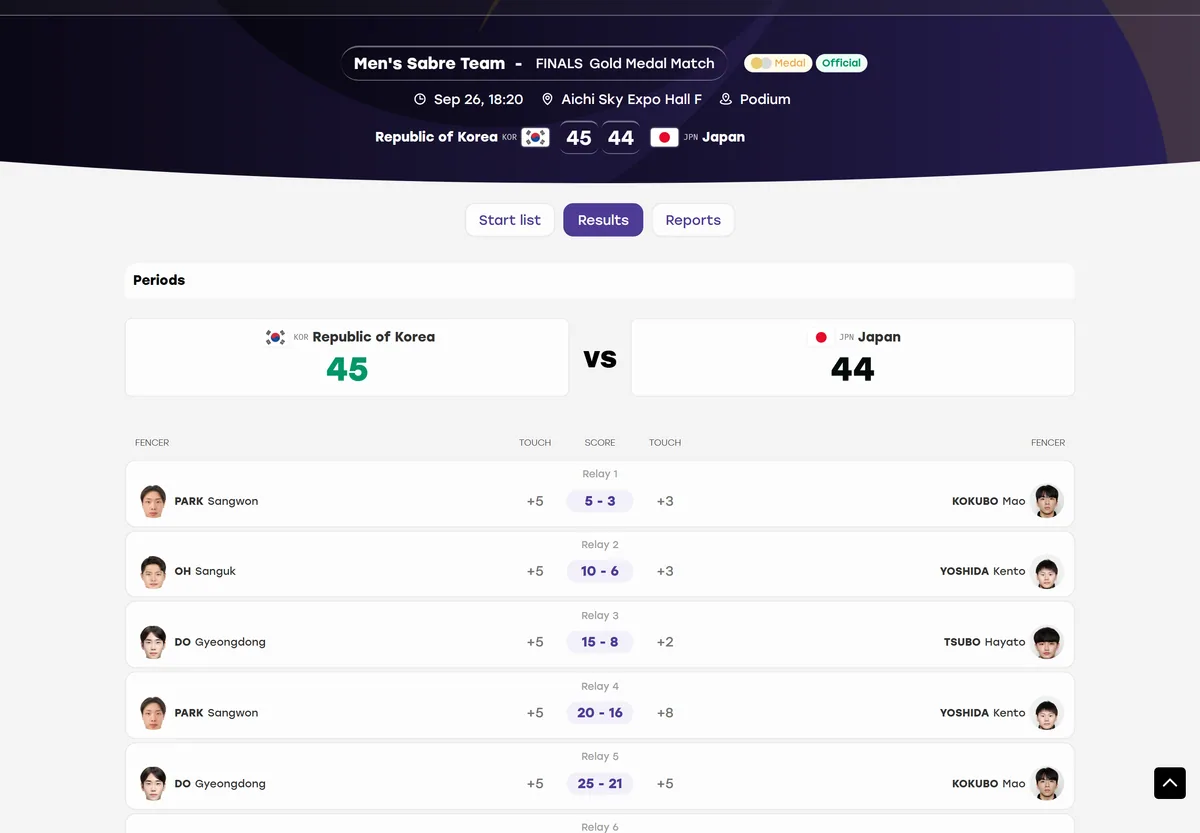Select the Results tab
The height and width of the screenshot is (833, 1200).
(603, 220)
